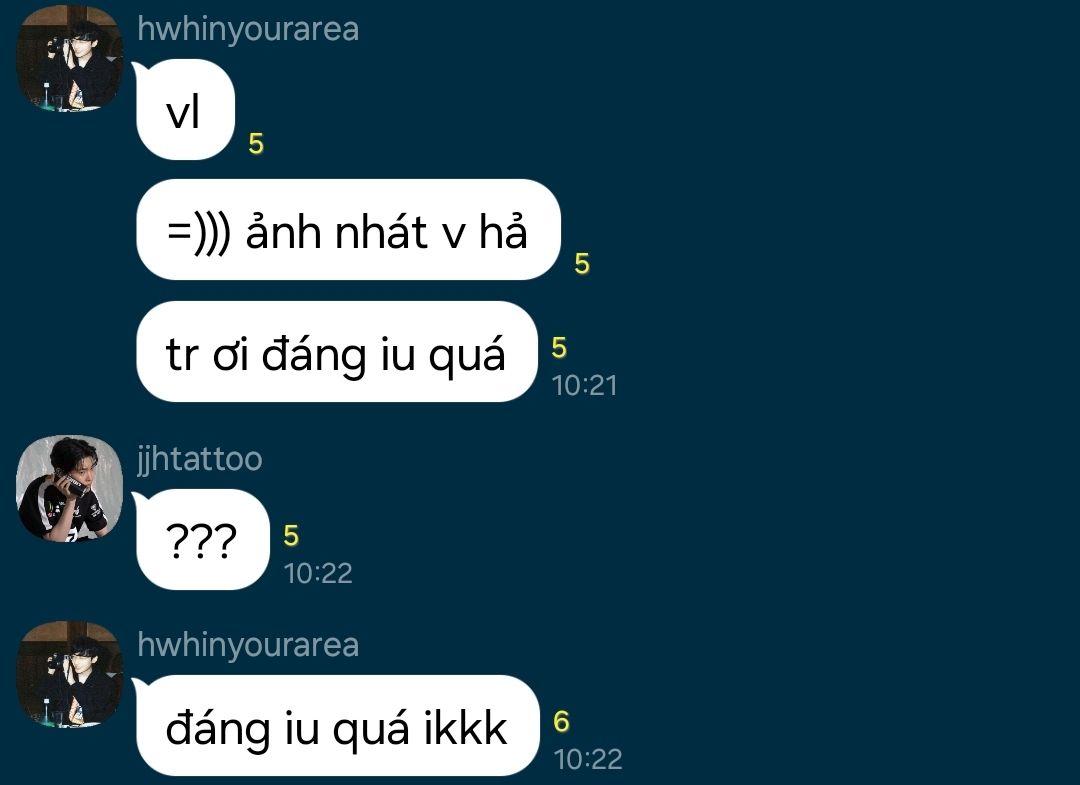Click the read count 5 beside "???"

[x=291, y=536]
